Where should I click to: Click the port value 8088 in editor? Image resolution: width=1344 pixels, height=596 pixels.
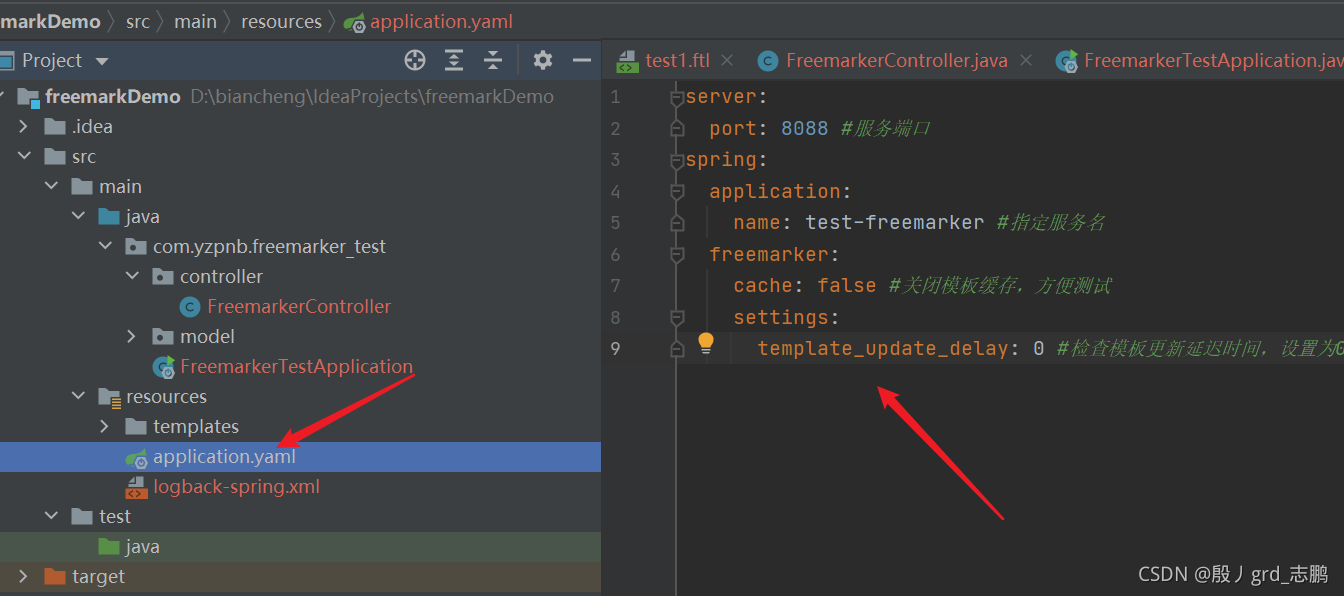(x=805, y=128)
